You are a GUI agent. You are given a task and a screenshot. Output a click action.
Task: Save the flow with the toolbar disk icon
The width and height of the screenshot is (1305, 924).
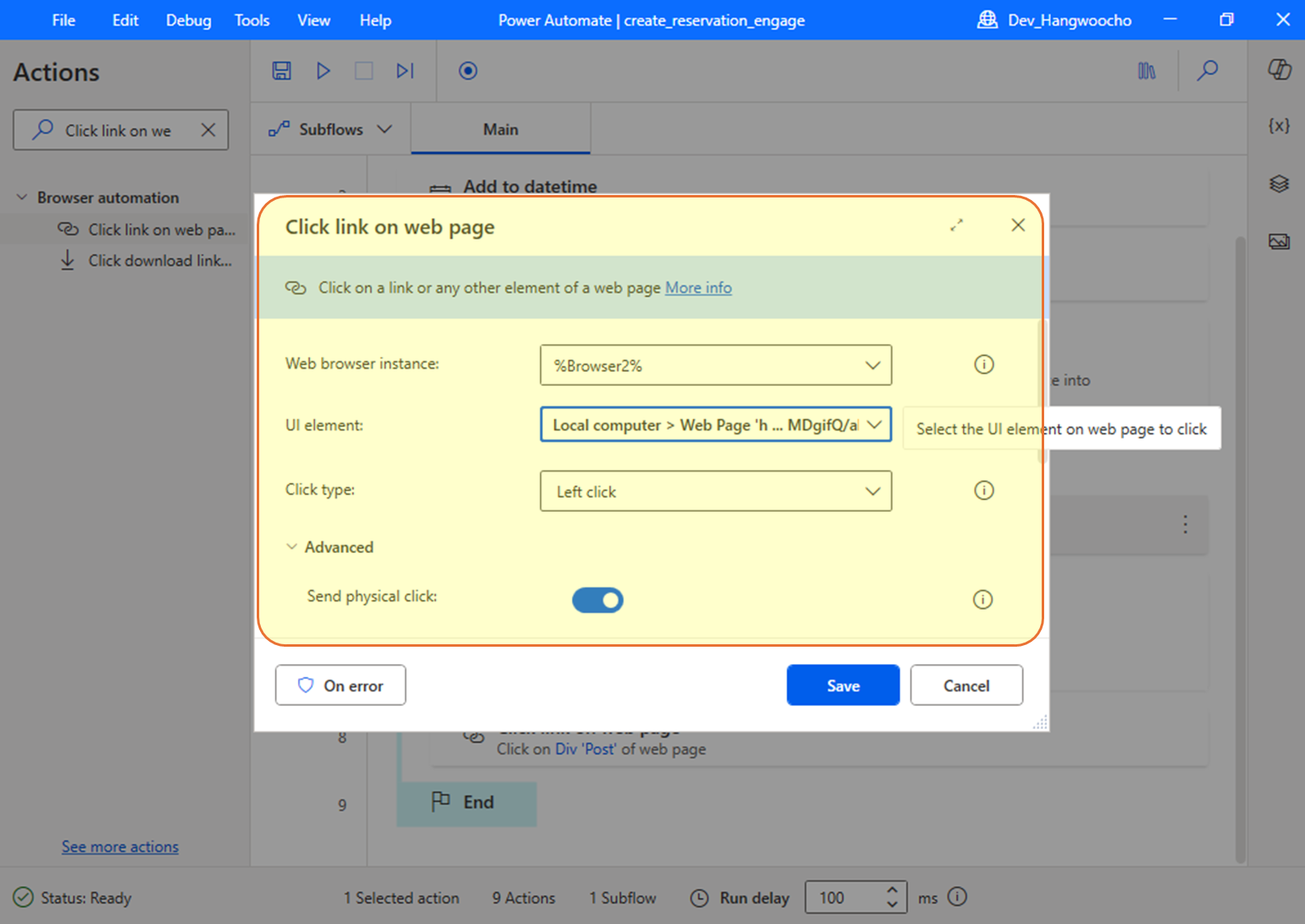[281, 71]
